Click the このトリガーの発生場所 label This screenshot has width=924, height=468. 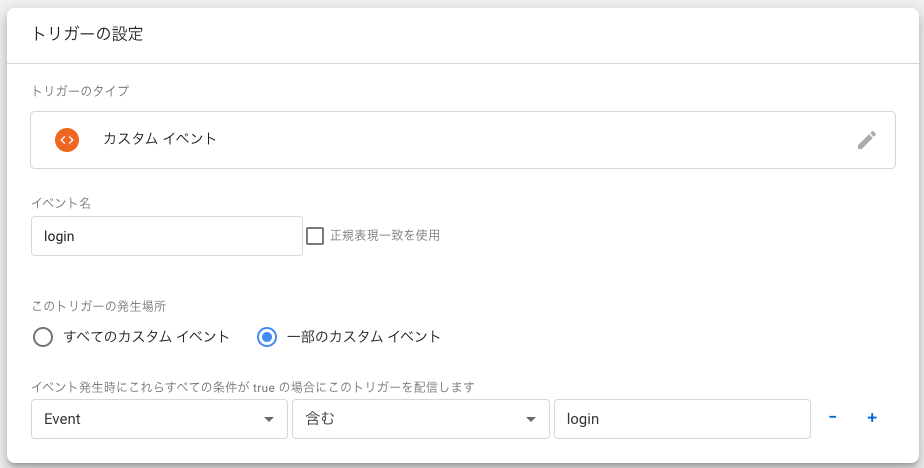click(x=98, y=306)
